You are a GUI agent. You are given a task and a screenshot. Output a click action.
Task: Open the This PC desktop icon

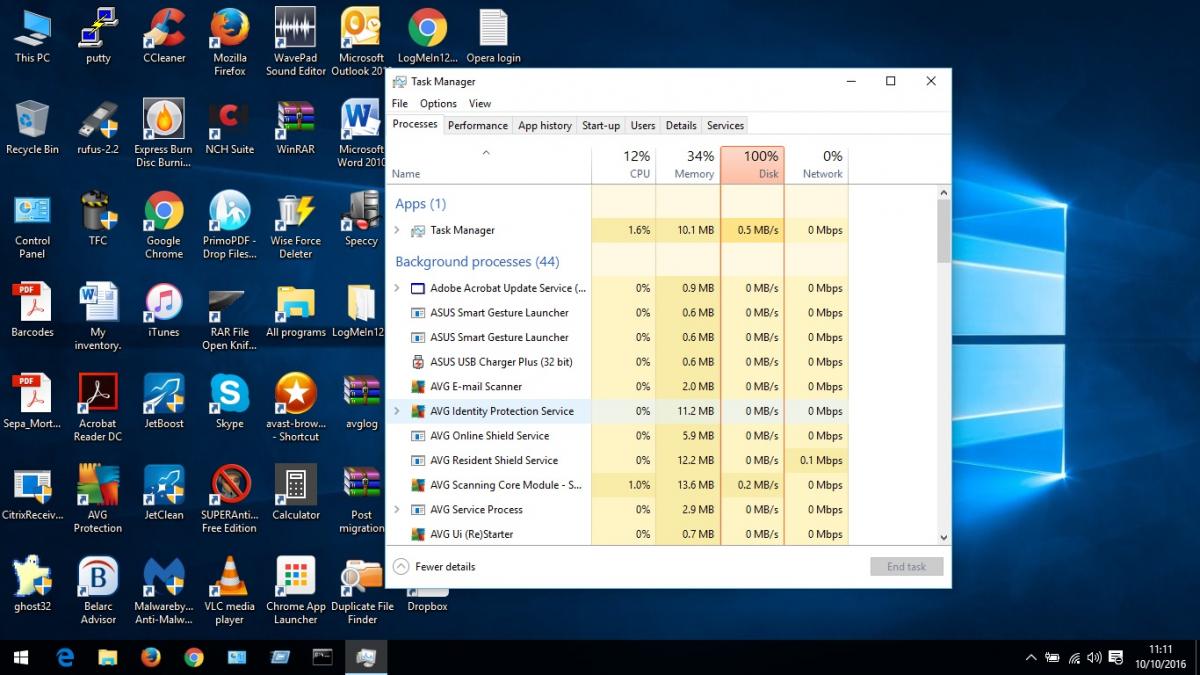32,37
